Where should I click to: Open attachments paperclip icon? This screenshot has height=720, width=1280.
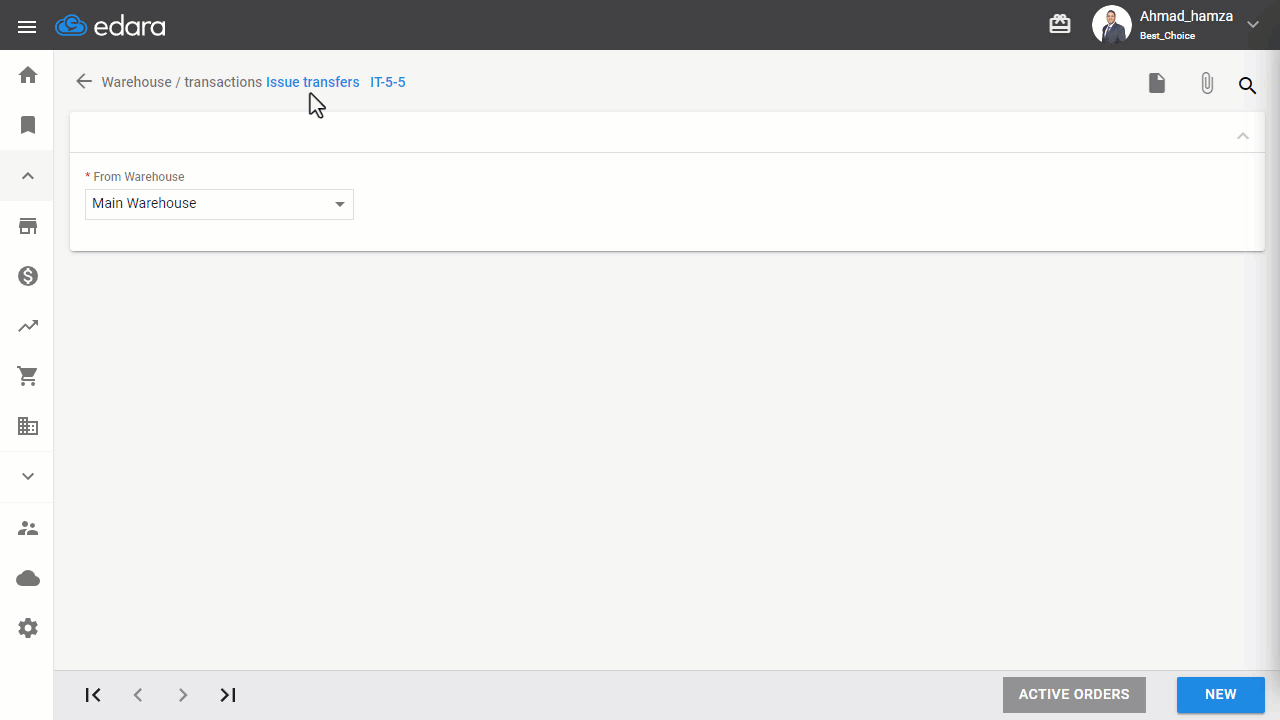[x=1207, y=84]
